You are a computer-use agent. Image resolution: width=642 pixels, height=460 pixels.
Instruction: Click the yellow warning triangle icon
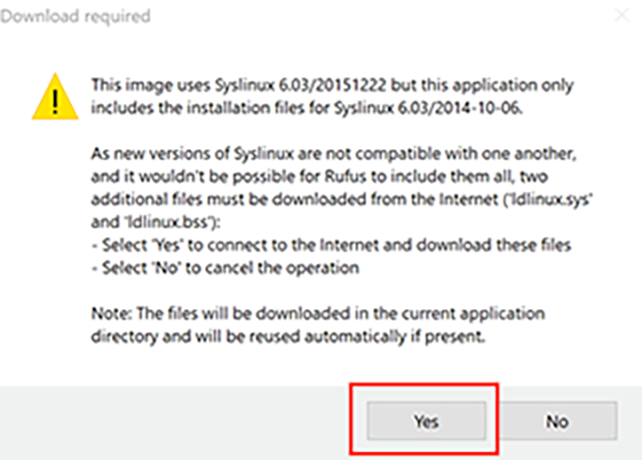click(55, 97)
